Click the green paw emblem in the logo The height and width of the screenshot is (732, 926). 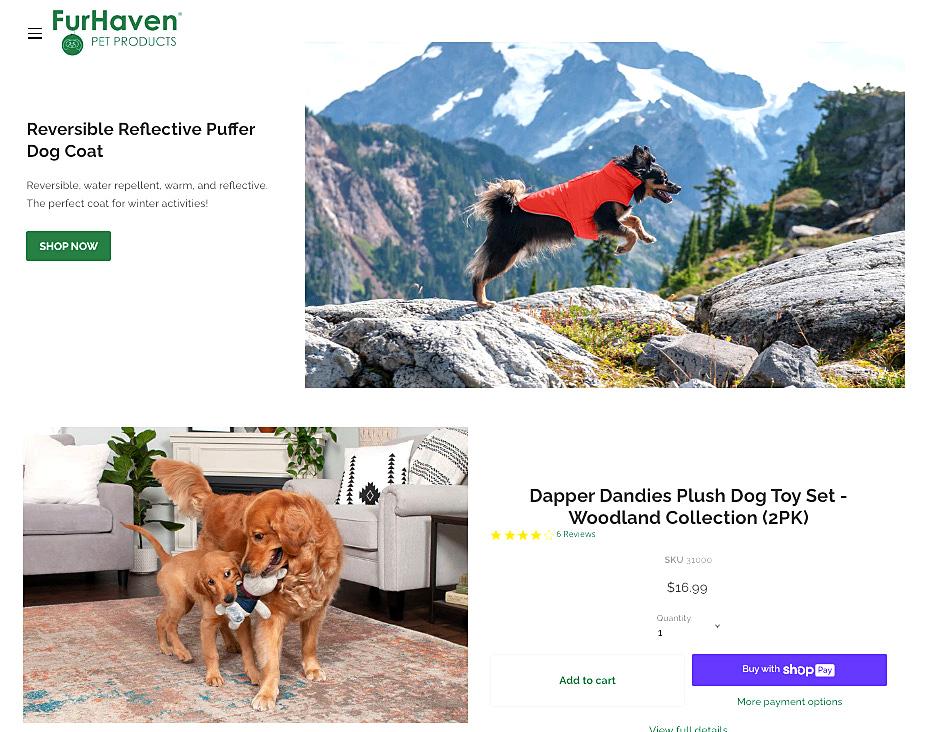tap(73, 44)
